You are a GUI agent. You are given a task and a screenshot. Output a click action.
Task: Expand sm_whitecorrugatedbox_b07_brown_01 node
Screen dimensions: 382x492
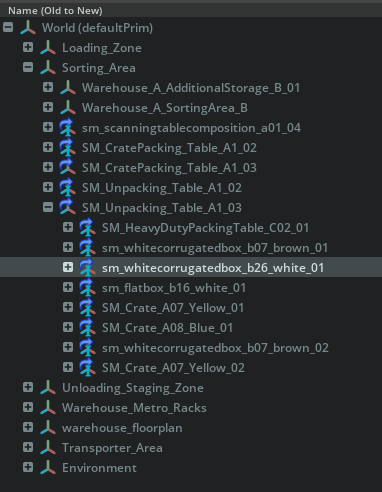point(68,247)
